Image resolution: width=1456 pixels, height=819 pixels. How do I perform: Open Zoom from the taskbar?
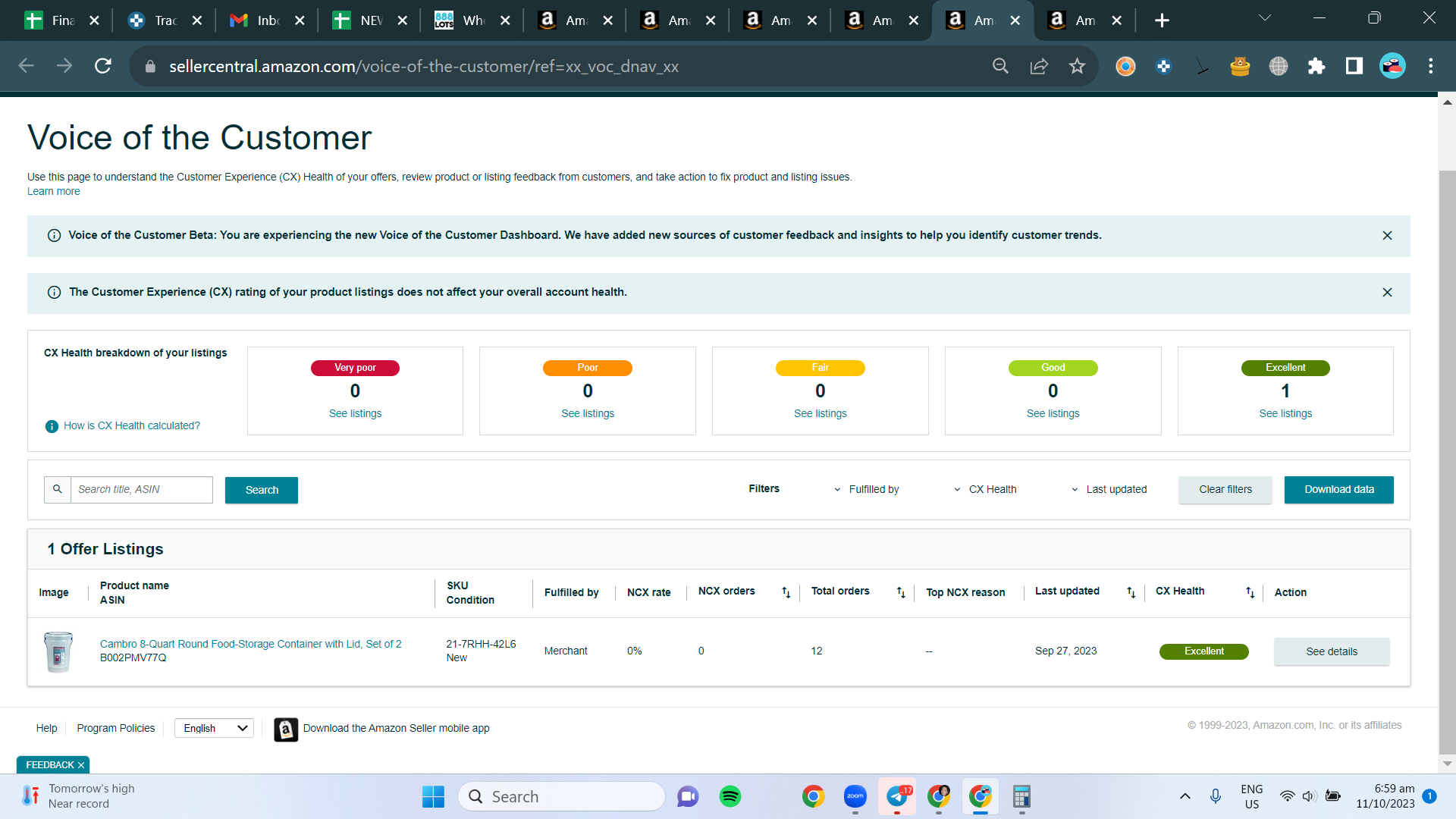855,796
